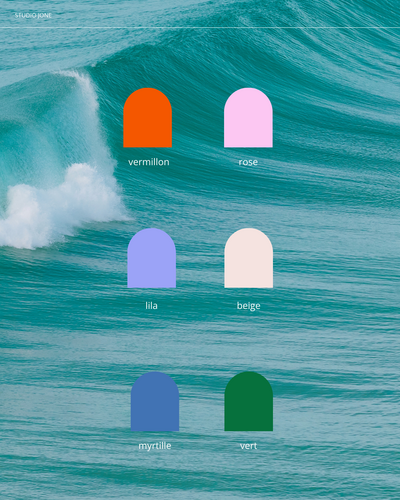Click the "rose" text label
This screenshot has width=400, height=500.
pos(248,162)
